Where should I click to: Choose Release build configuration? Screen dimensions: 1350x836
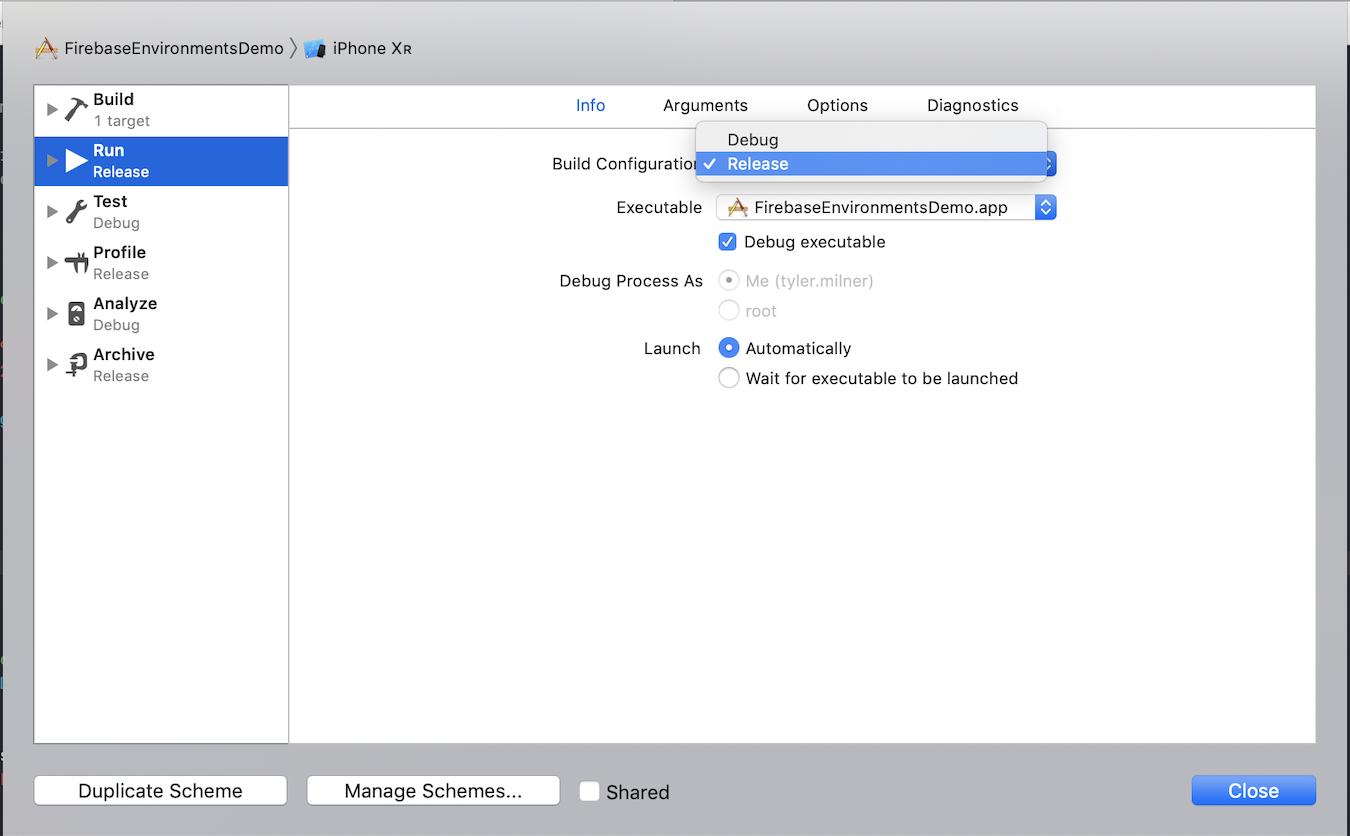coord(871,164)
